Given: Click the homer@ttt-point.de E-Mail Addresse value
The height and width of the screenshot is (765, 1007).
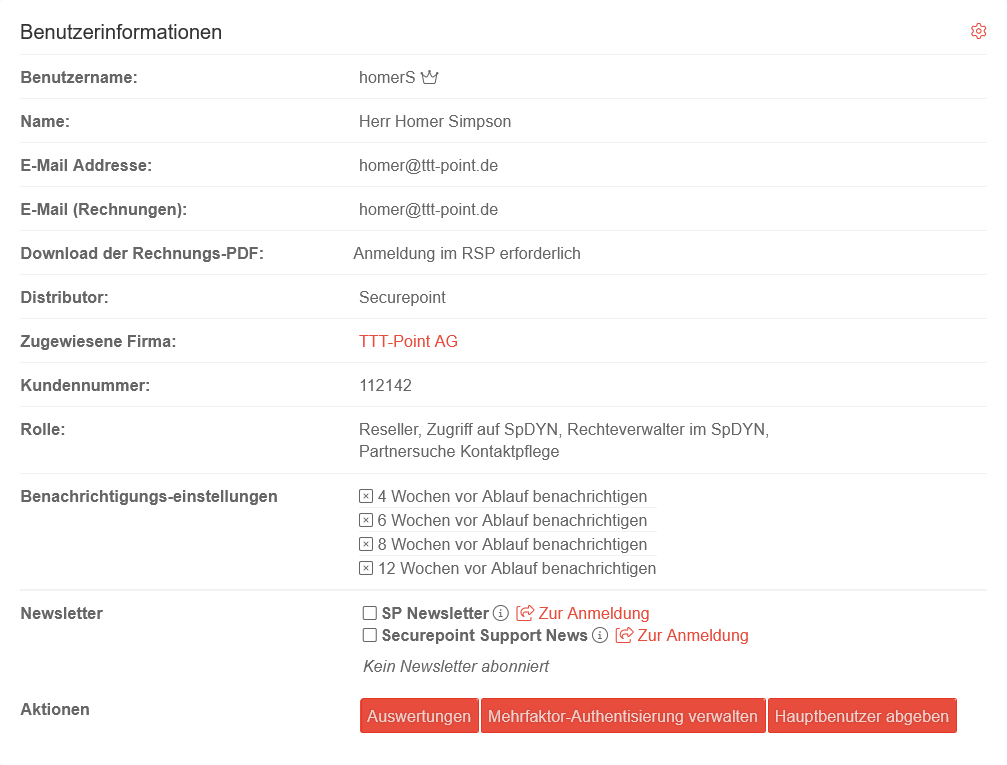Looking at the screenshot, I should (x=428, y=165).
